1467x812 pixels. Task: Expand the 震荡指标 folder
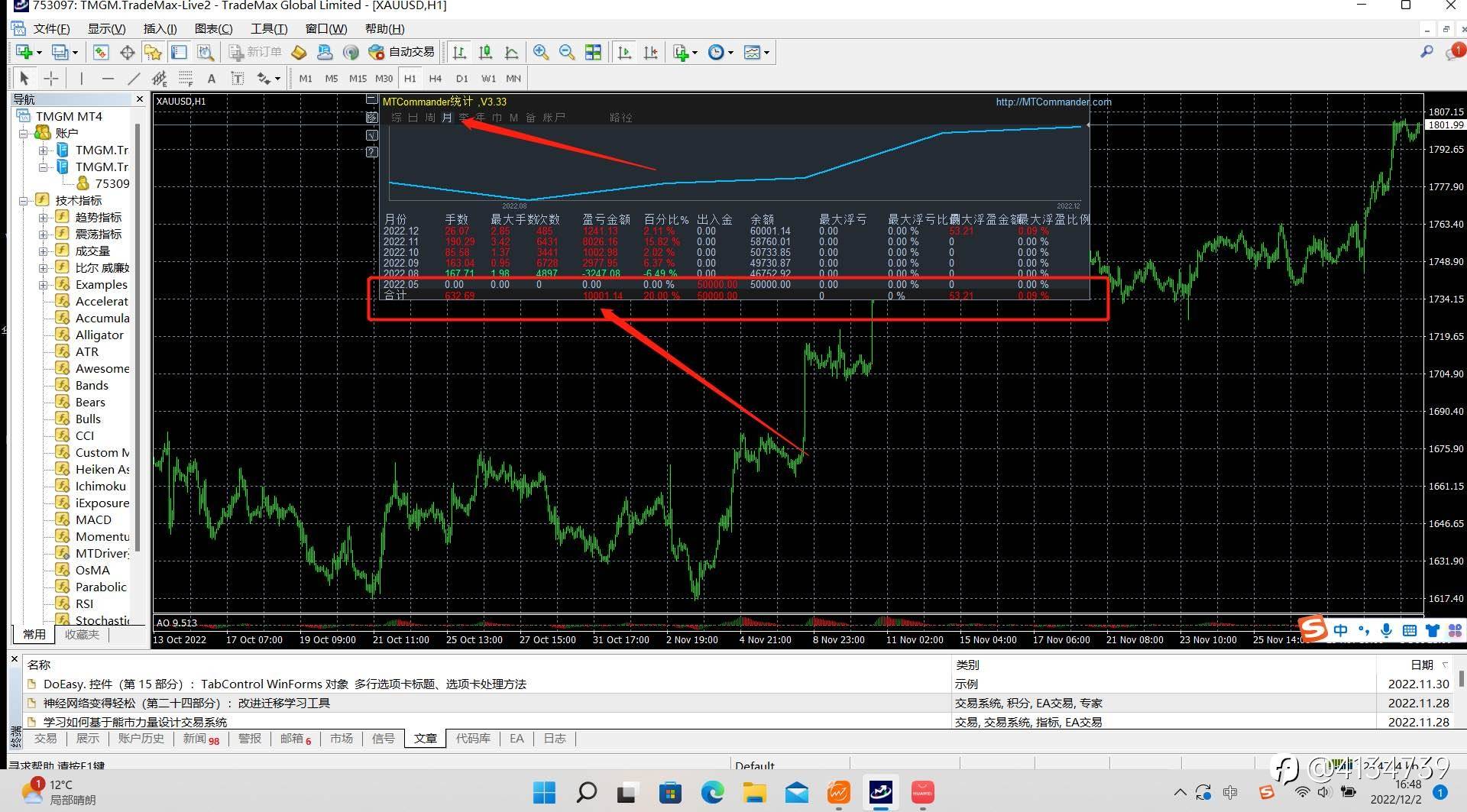pos(44,234)
